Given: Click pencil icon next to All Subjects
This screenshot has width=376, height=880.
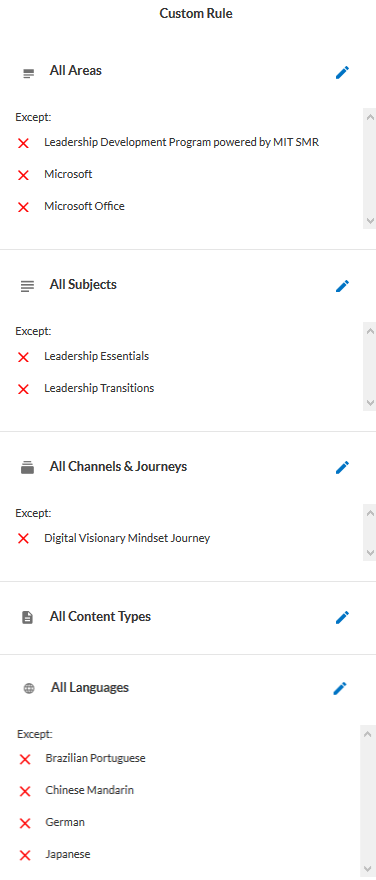Looking at the screenshot, I should 342,286.
